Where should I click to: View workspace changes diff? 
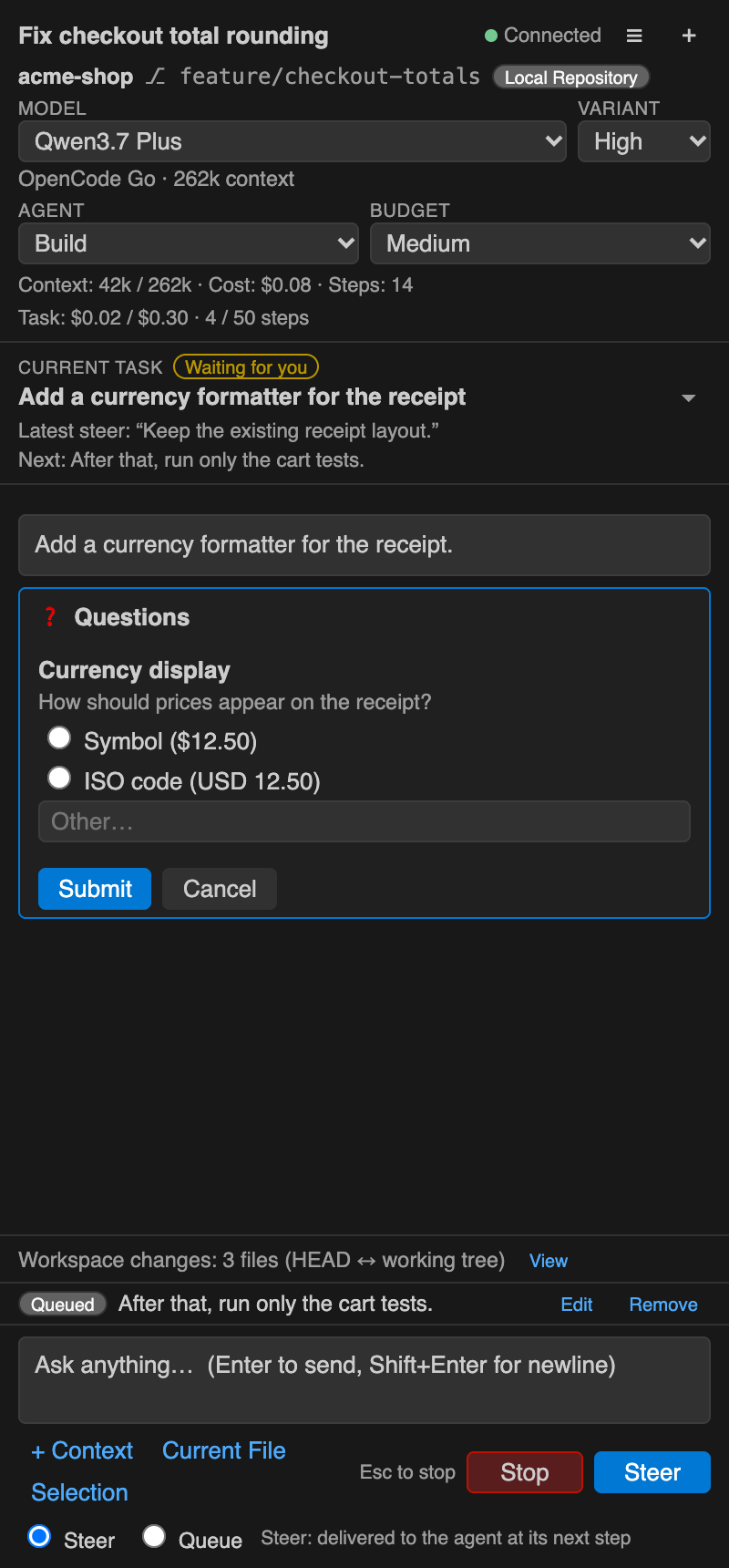[549, 1261]
